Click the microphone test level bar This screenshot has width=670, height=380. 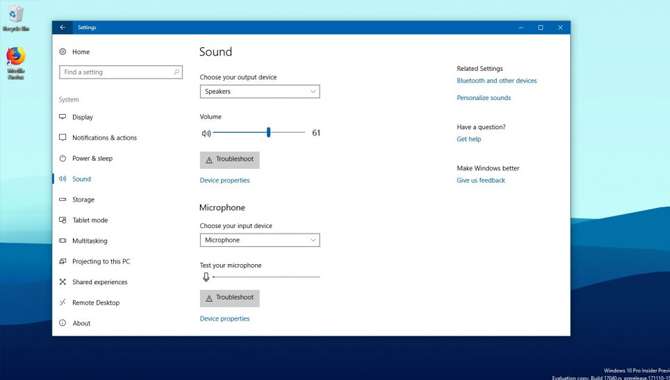point(266,277)
